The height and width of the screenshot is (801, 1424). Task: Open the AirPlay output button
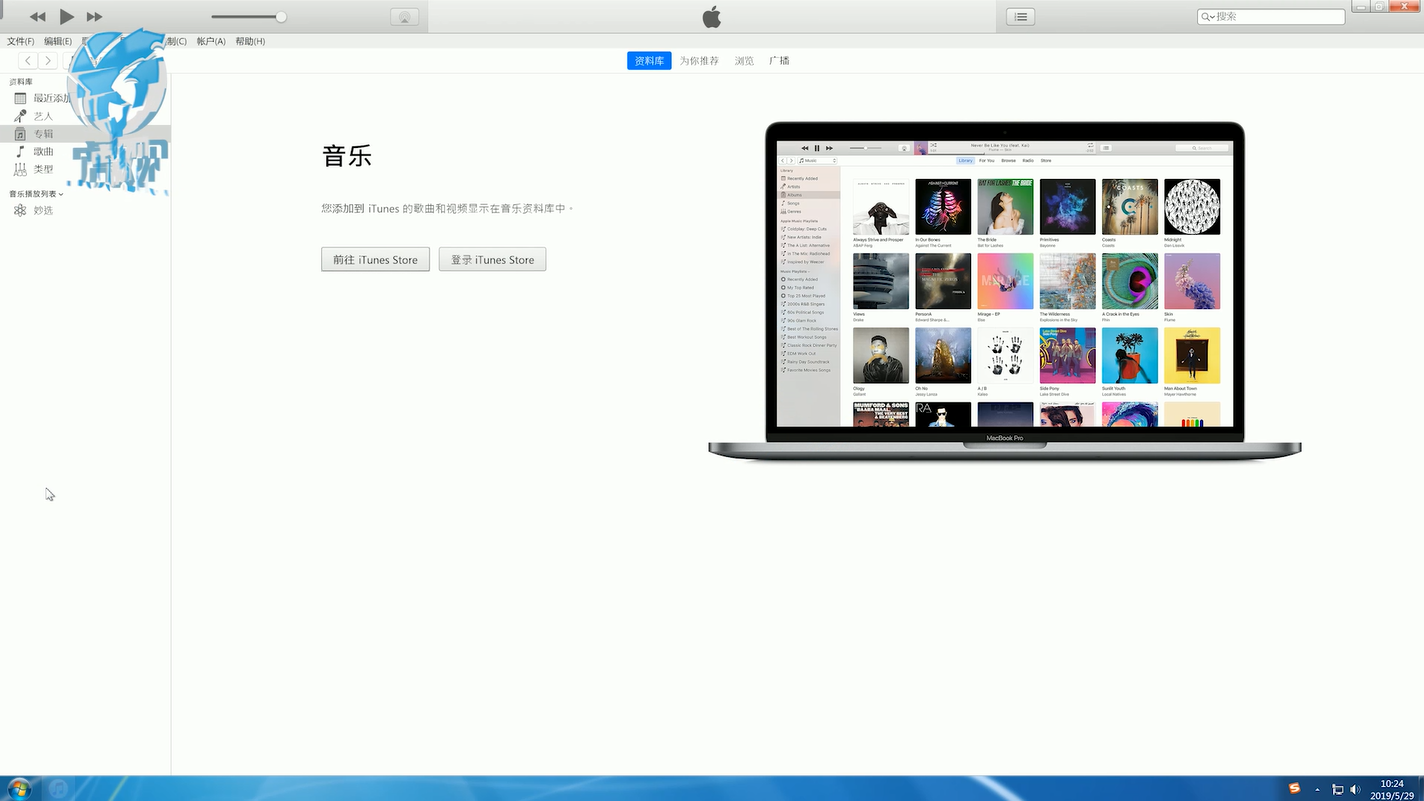click(404, 17)
